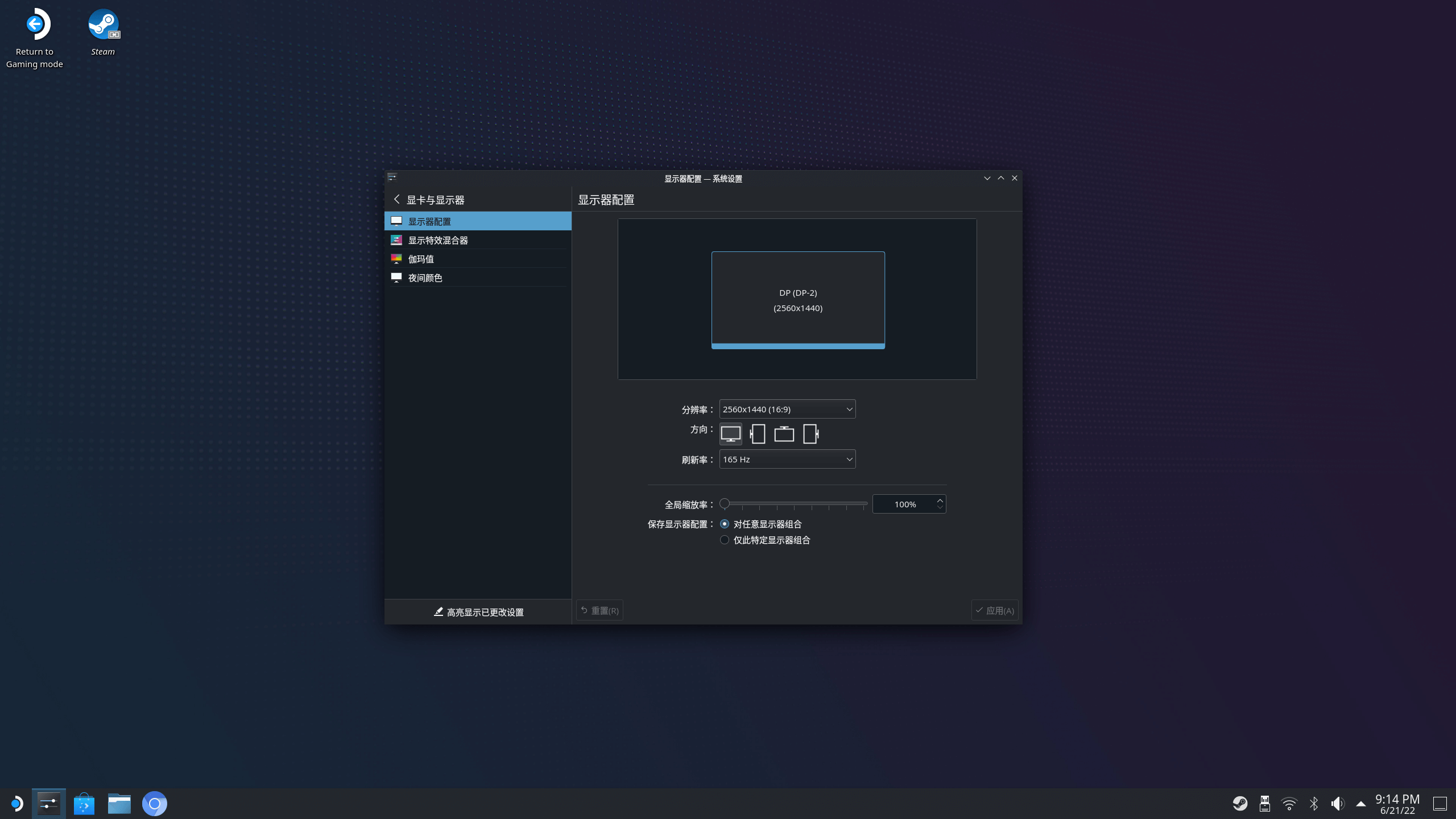
Task: Select 仅此特定显示器组合 radio option
Action: [725, 540]
